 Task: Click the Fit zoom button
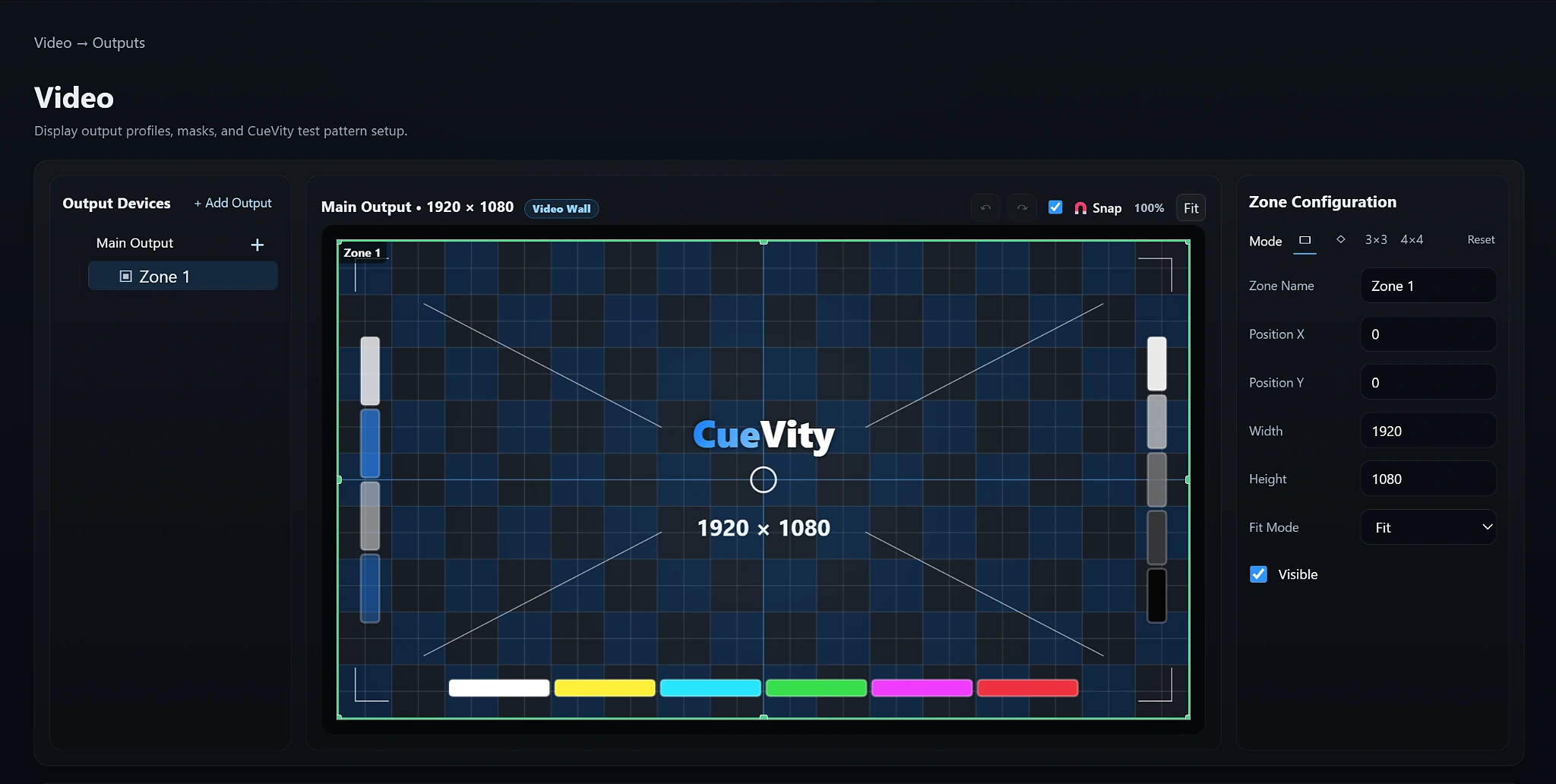1191,208
